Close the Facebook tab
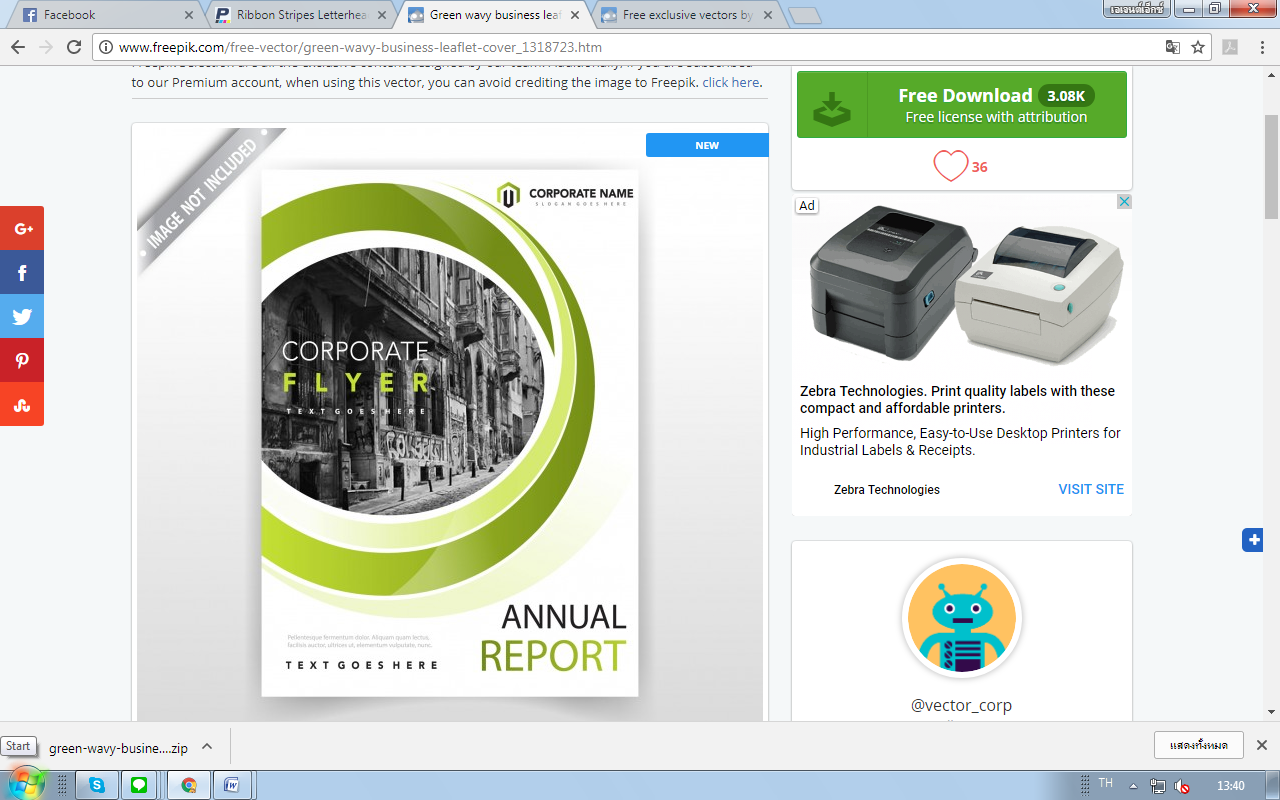The width and height of the screenshot is (1280, 800). (x=189, y=16)
